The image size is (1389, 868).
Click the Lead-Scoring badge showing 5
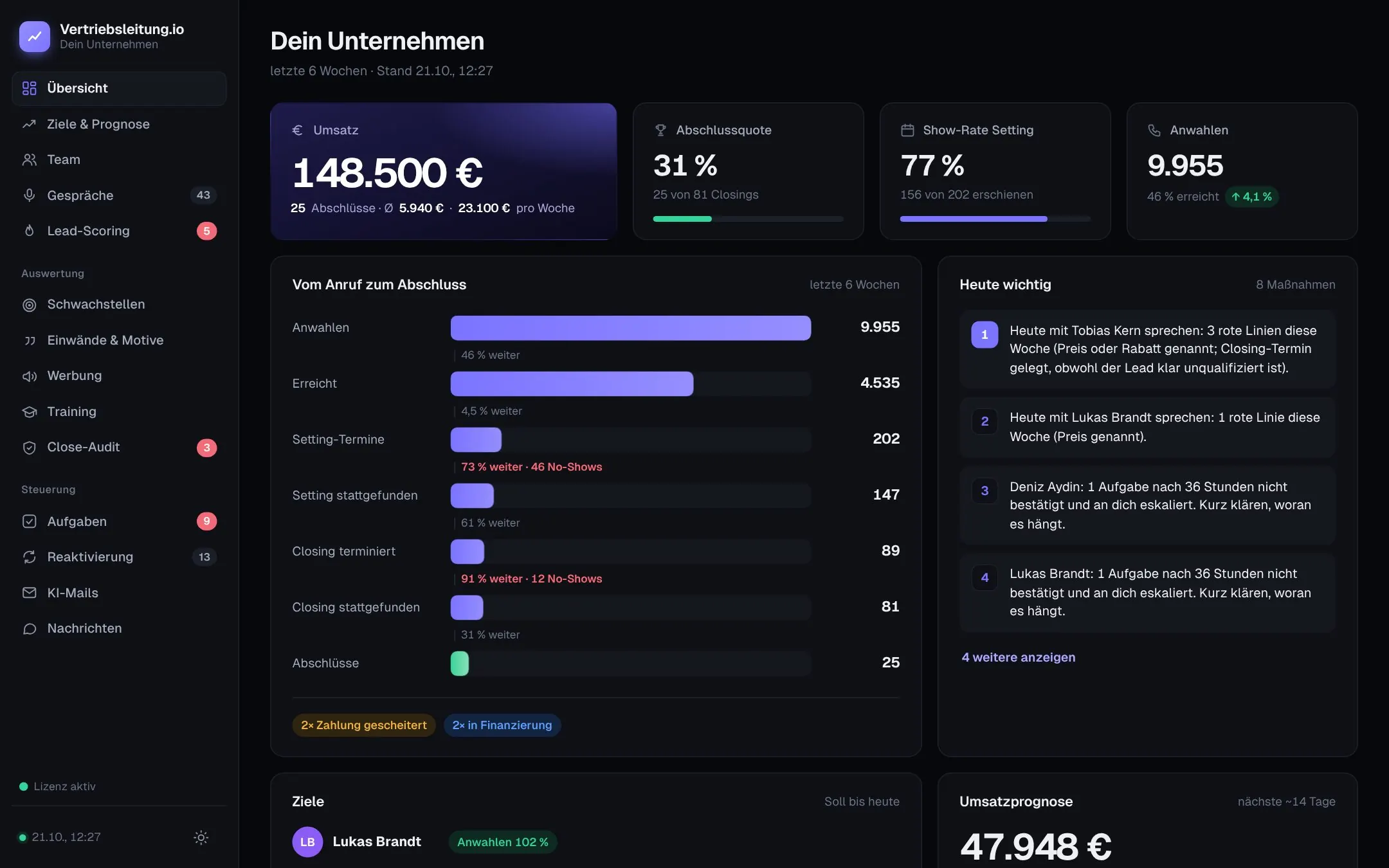(x=206, y=231)
